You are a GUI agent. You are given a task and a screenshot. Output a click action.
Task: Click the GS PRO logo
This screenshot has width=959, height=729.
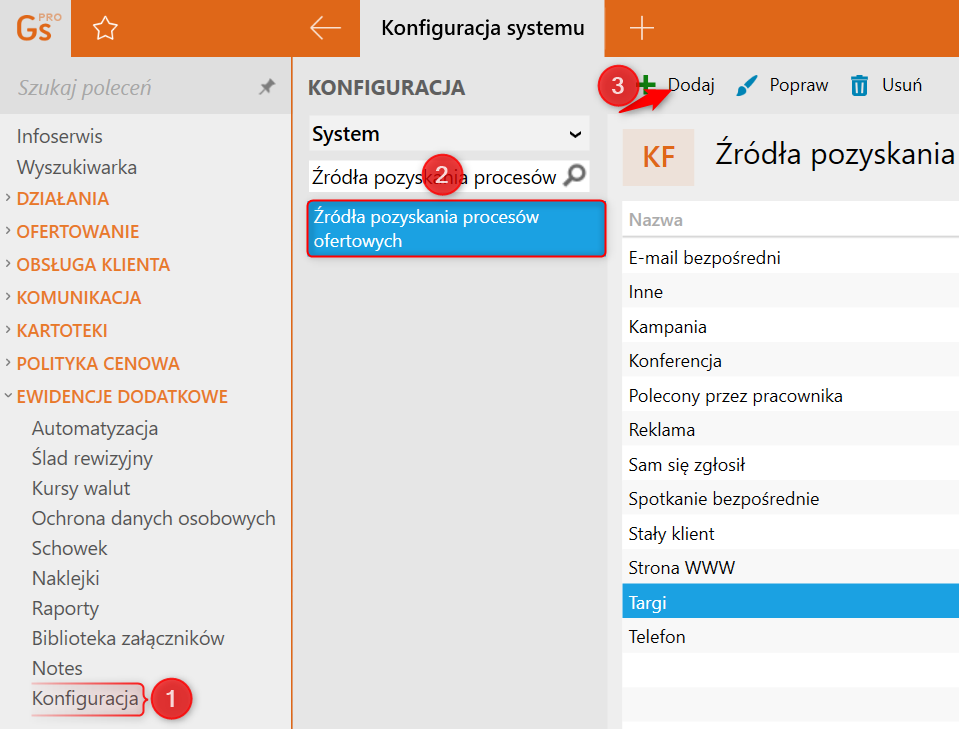tap(37, 28)
